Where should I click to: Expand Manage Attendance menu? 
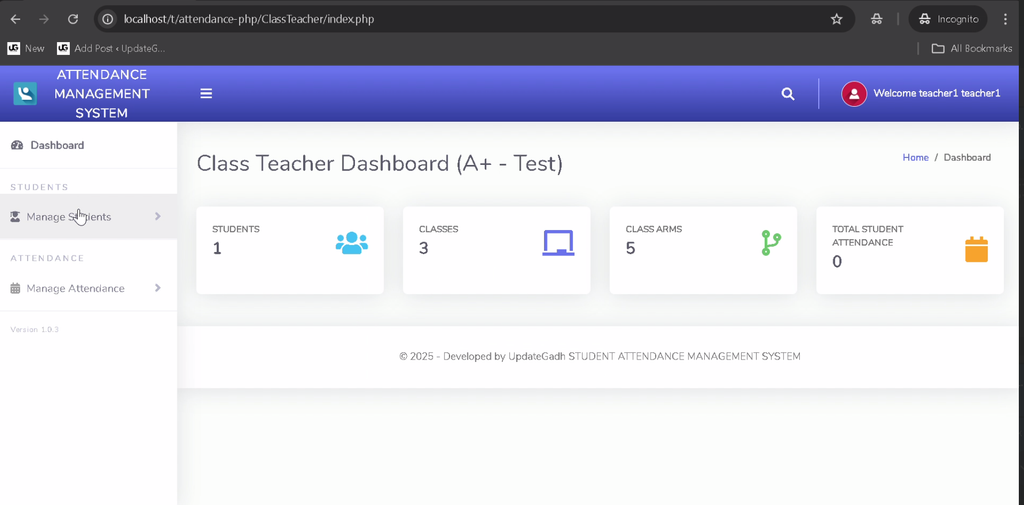pos(88,288)
